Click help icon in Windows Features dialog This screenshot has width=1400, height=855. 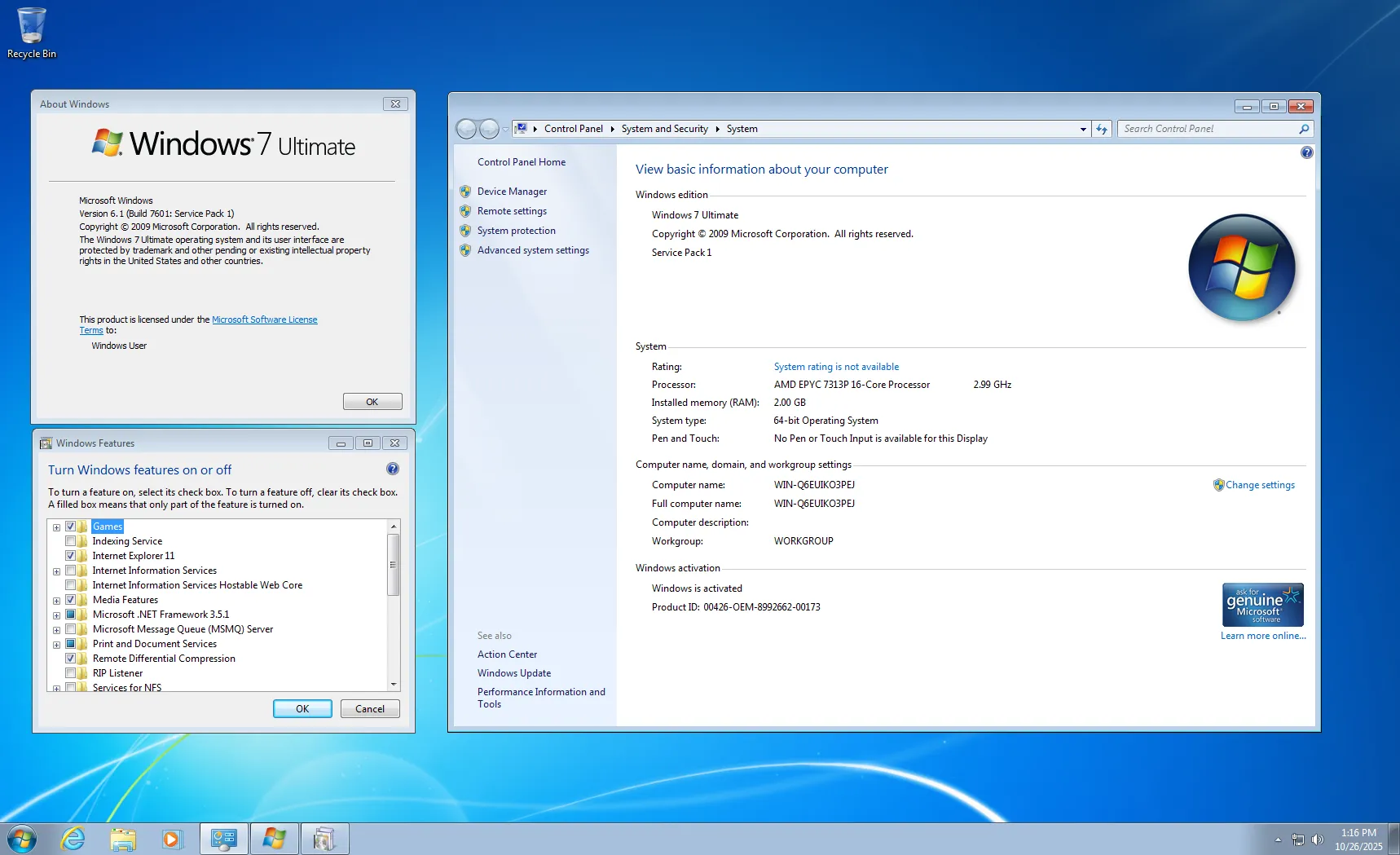[x=392, y=469]
